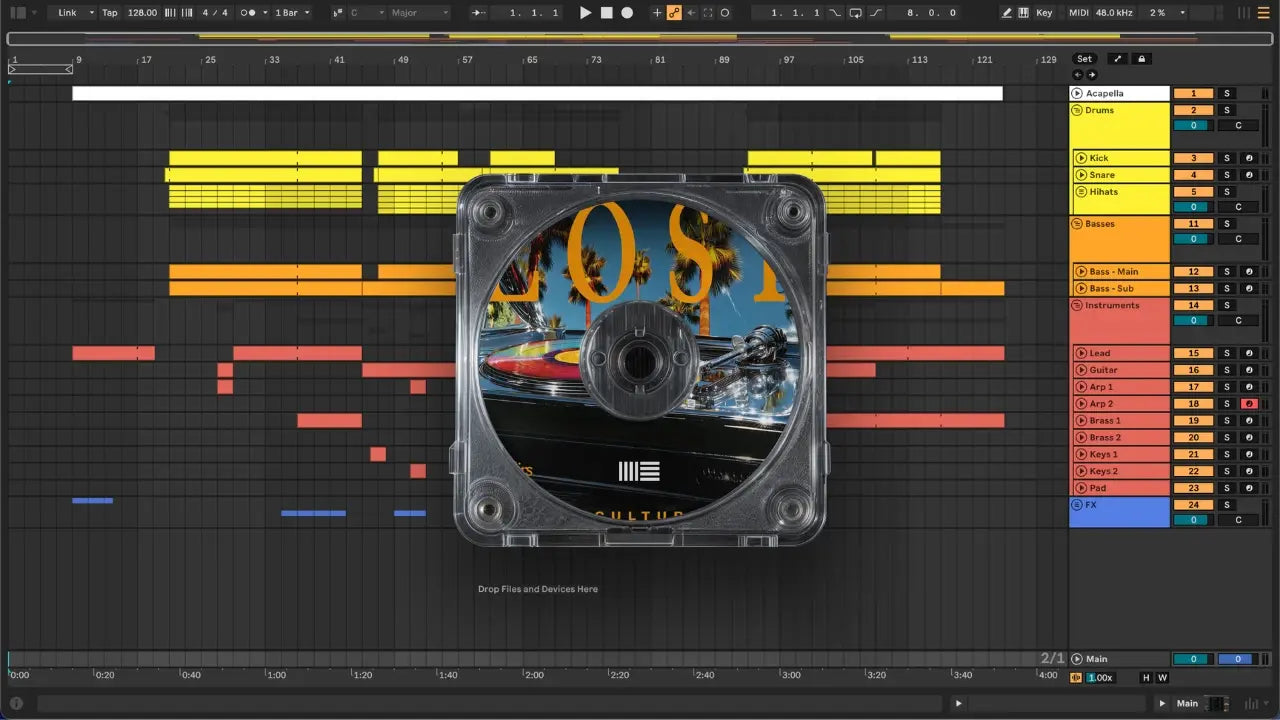
Task: Open the Link options dropdown arrow
Action: (91, 13)
